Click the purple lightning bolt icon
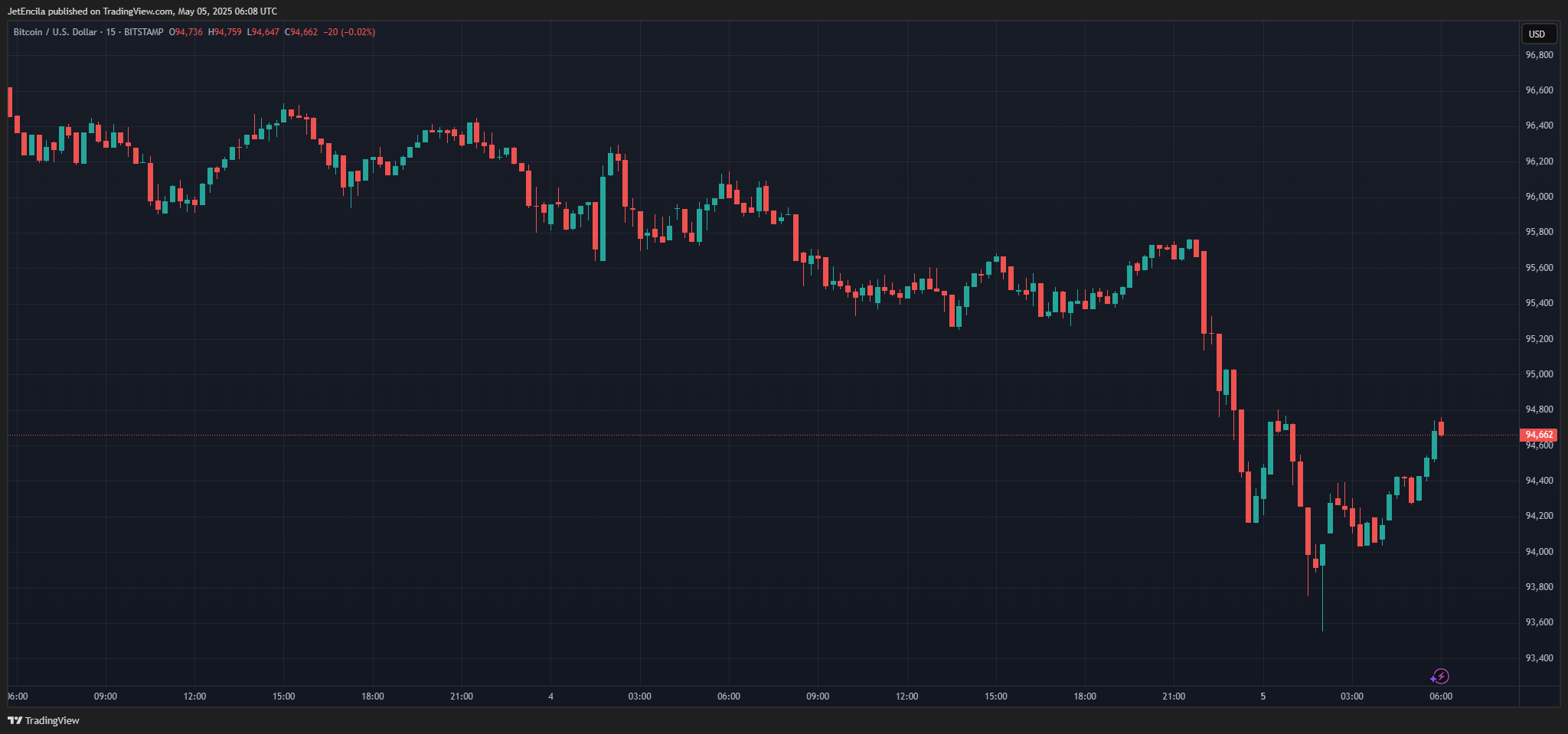 click(1440, 677)
